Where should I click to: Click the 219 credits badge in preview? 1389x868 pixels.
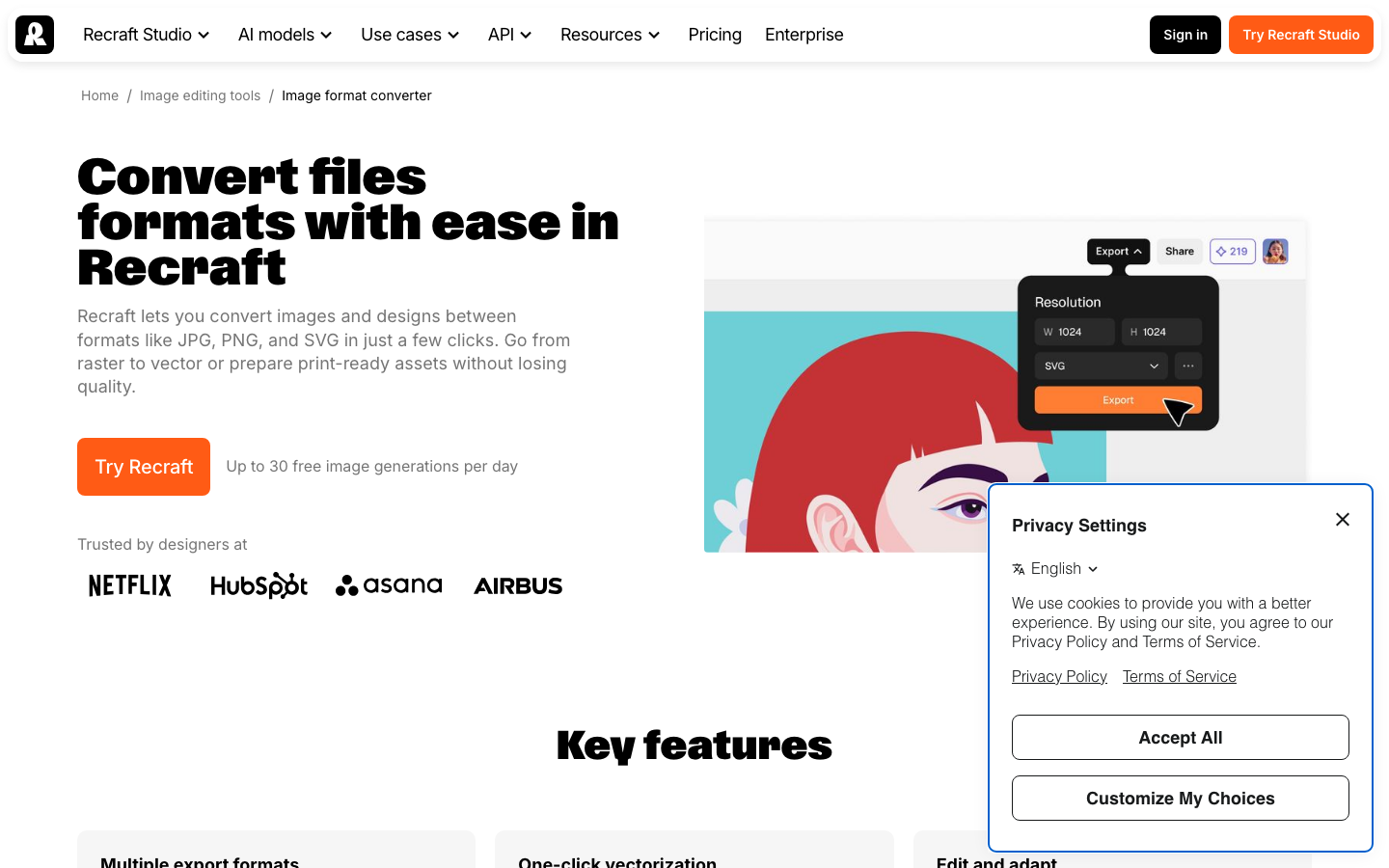[x=1232, y=252]
